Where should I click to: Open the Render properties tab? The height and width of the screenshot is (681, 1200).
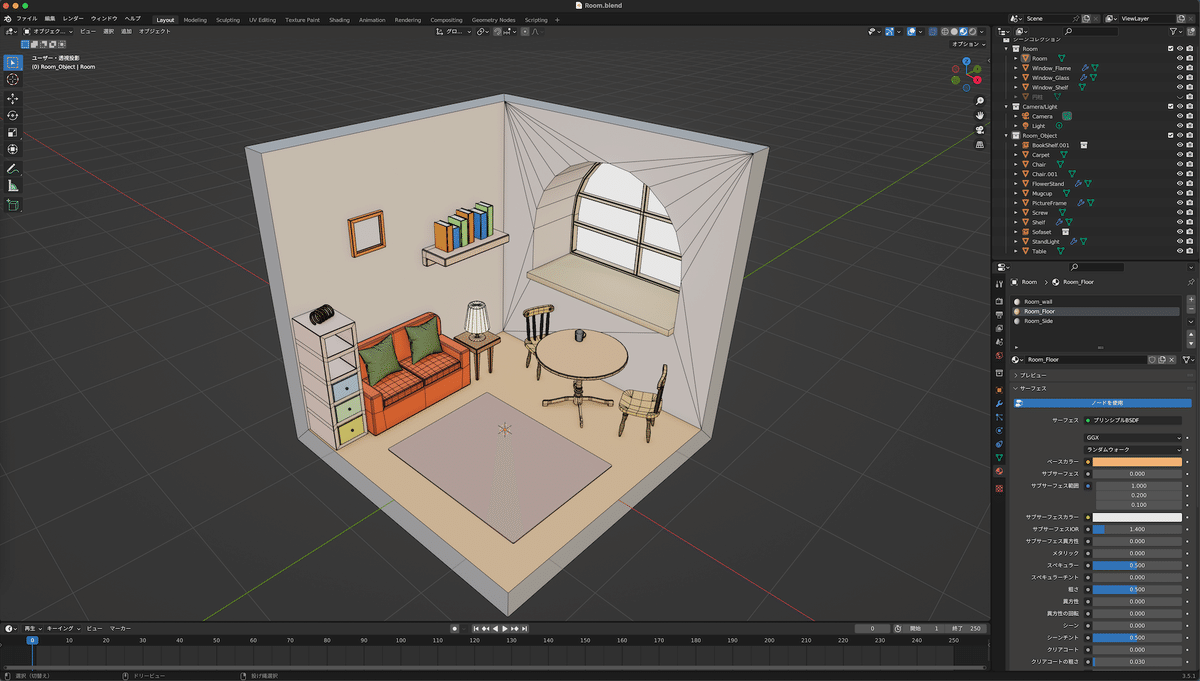tap(999, 300)
